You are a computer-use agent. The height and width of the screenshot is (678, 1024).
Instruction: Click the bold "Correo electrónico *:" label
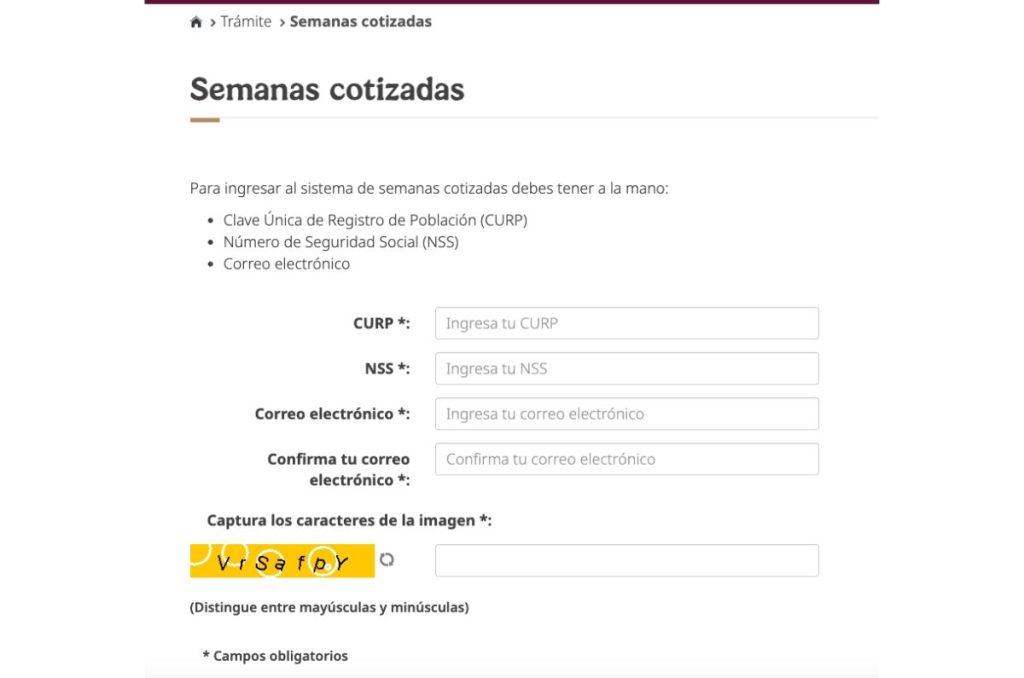pyautogui.click(x=332, y=414)
